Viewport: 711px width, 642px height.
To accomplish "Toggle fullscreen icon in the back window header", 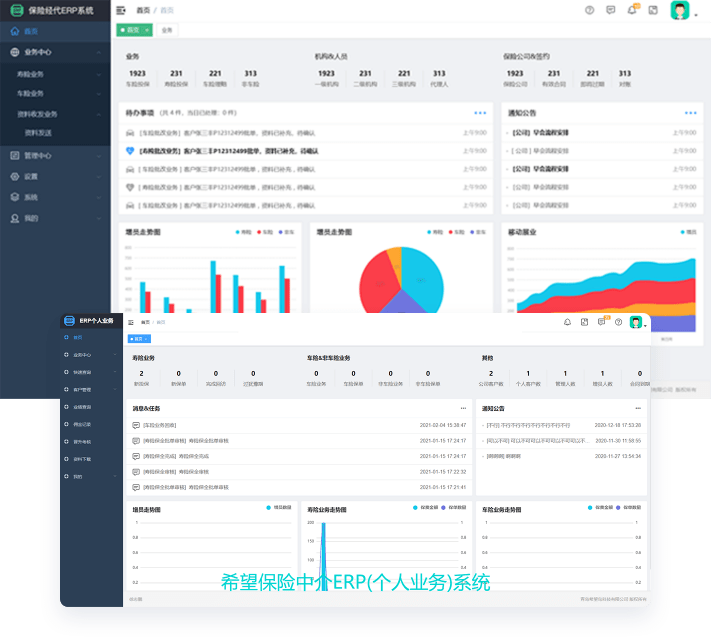I will coord(653,10).
